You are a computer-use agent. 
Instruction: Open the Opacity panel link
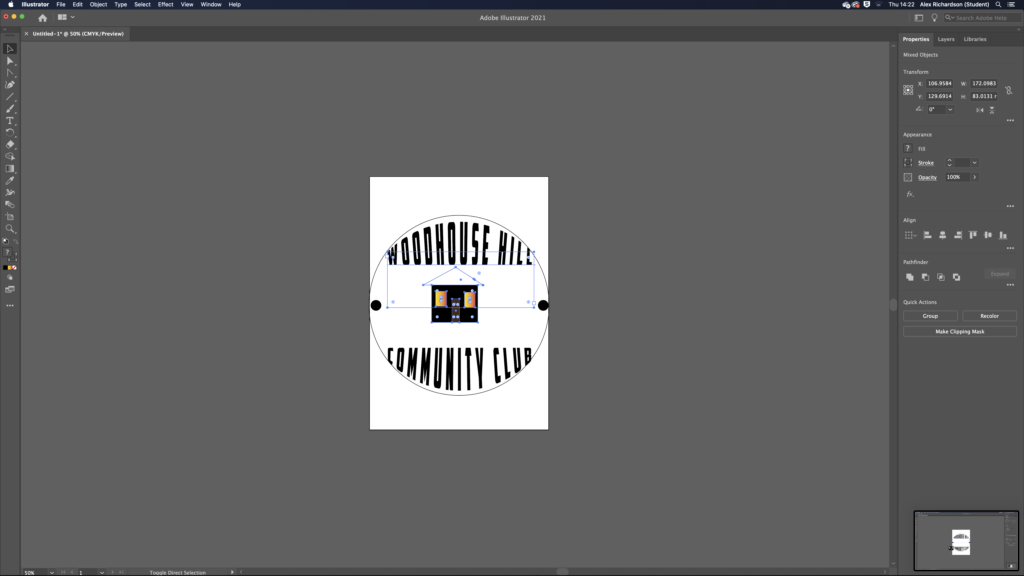(x=927, y=177)
